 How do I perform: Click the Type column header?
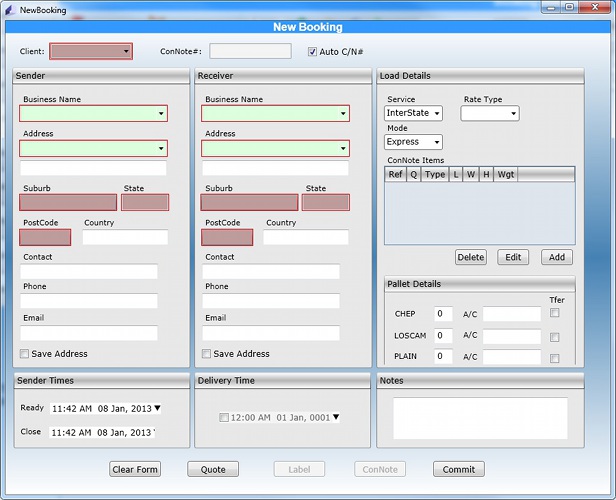(x=434, y=174)
